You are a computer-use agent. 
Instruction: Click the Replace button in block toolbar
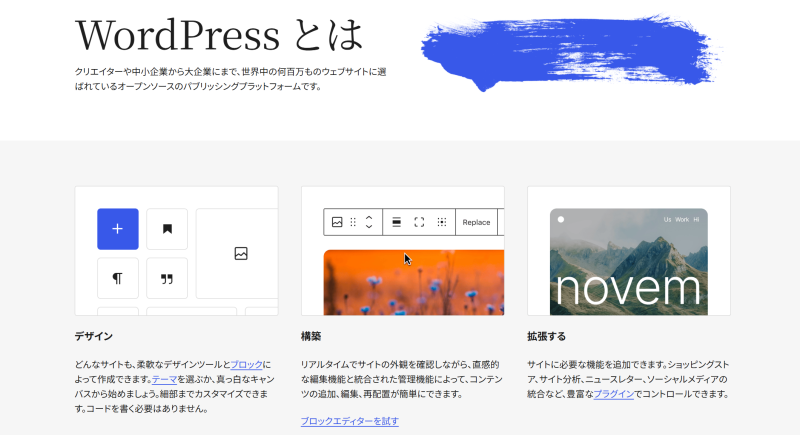(x=476, y=222)
